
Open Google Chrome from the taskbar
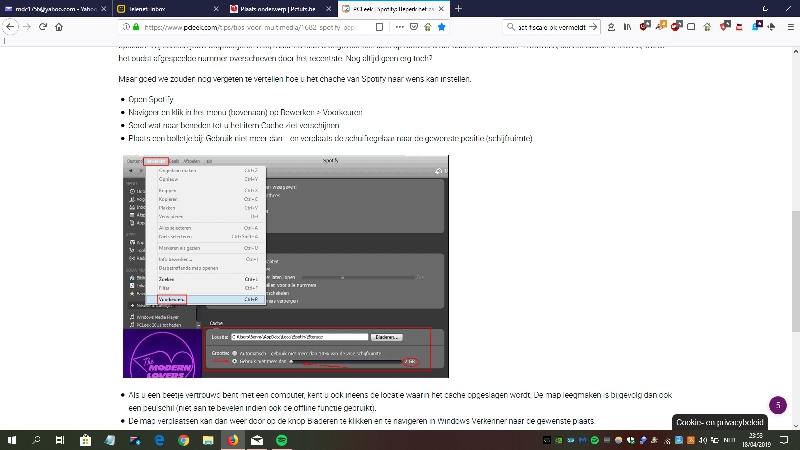[184, 440]
